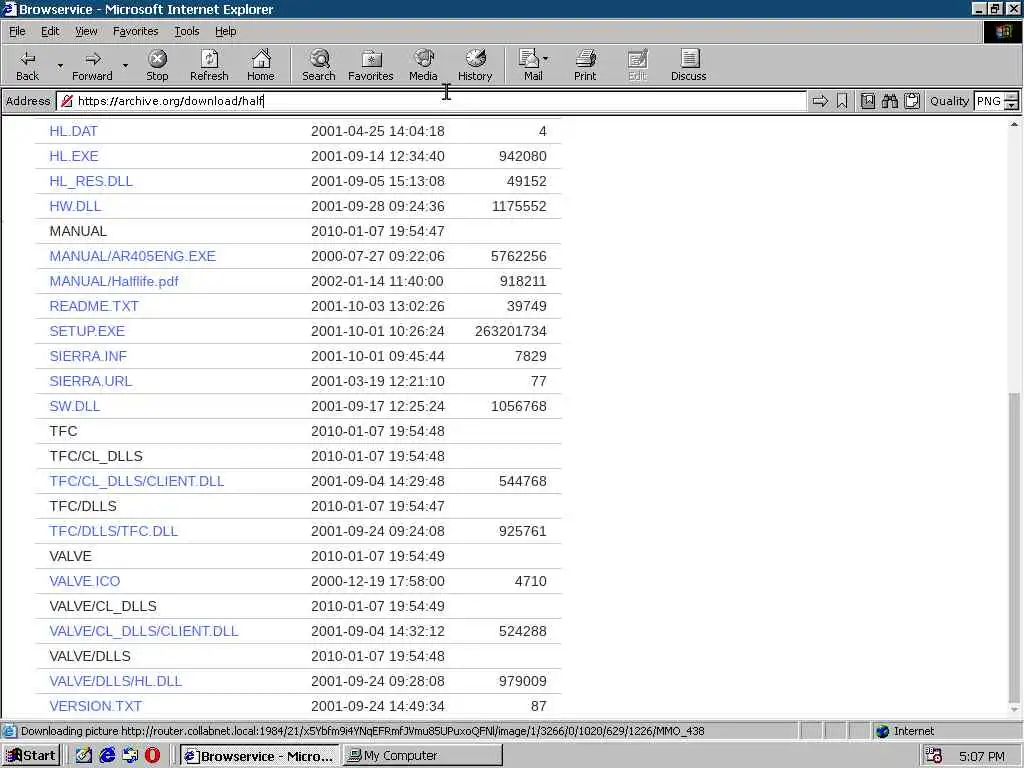Click the Discuss toolbar icon
Viewport: 1024px width, 768px height.
click(688, 65)
